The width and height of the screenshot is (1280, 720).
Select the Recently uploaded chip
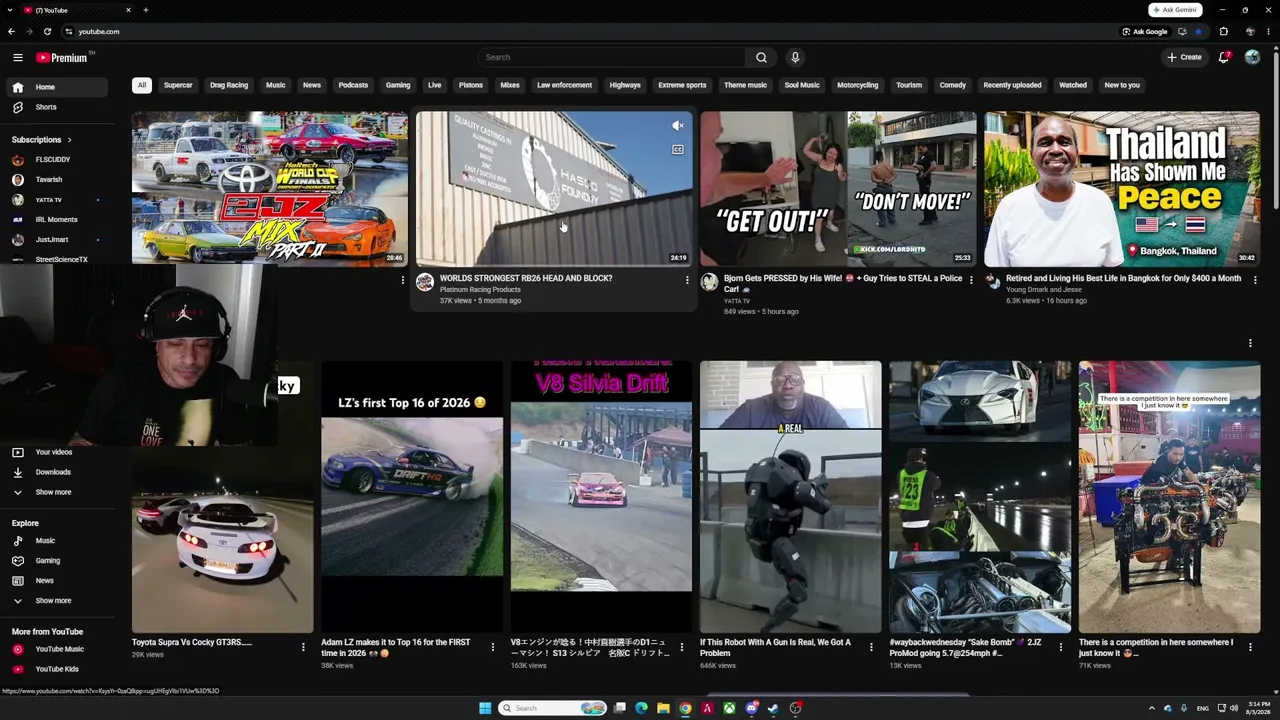coord(1012,85)
